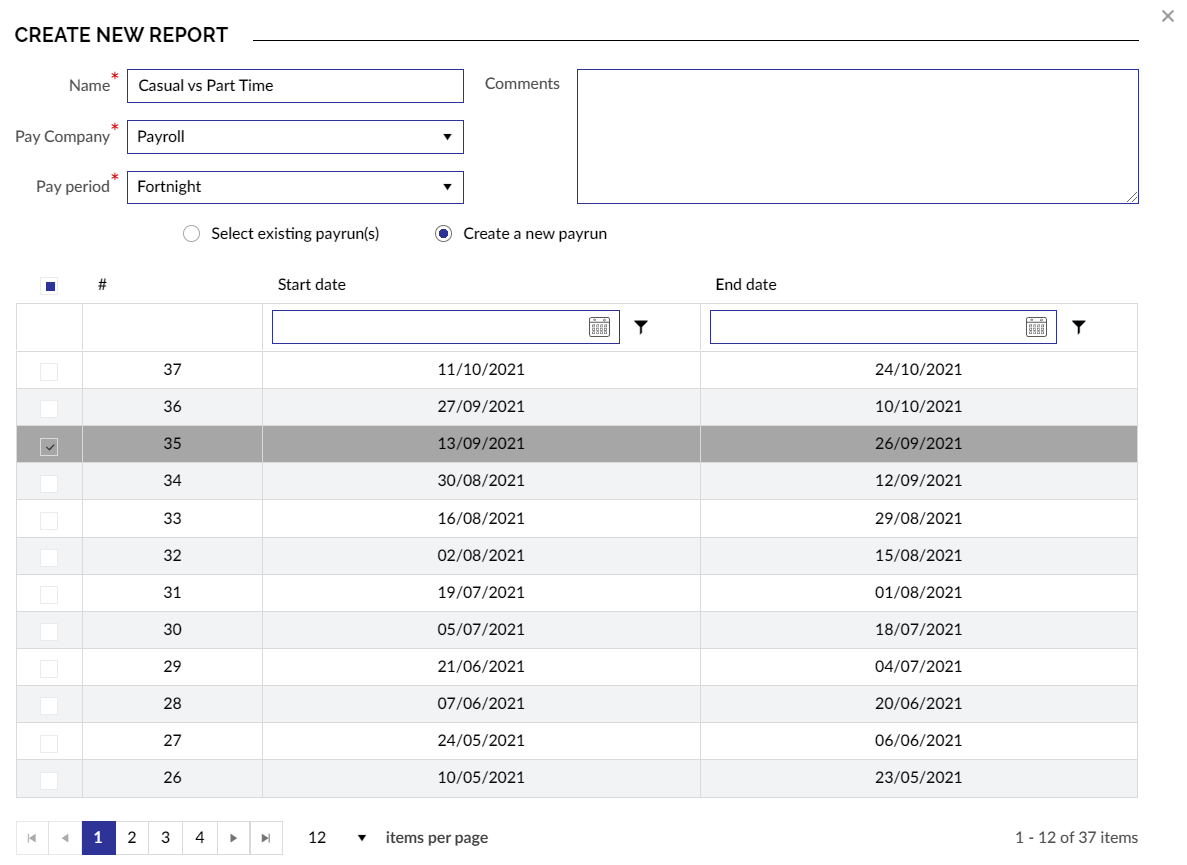The height and width of the screenshot is (865, 1187).
Task: Click the Start date column header
Action: 312,285
